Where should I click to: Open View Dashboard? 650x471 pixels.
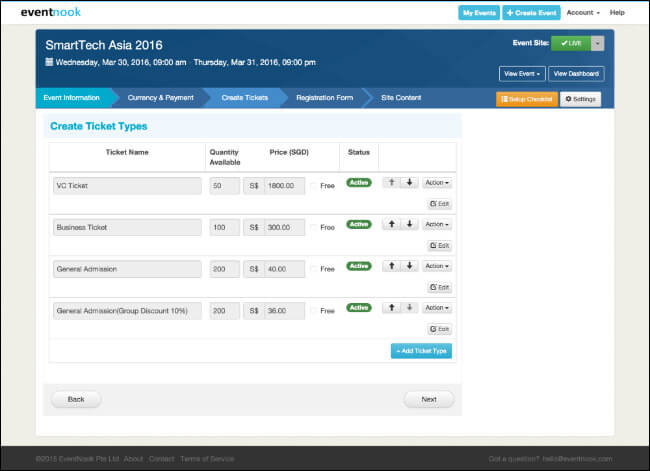pos(576,74)
